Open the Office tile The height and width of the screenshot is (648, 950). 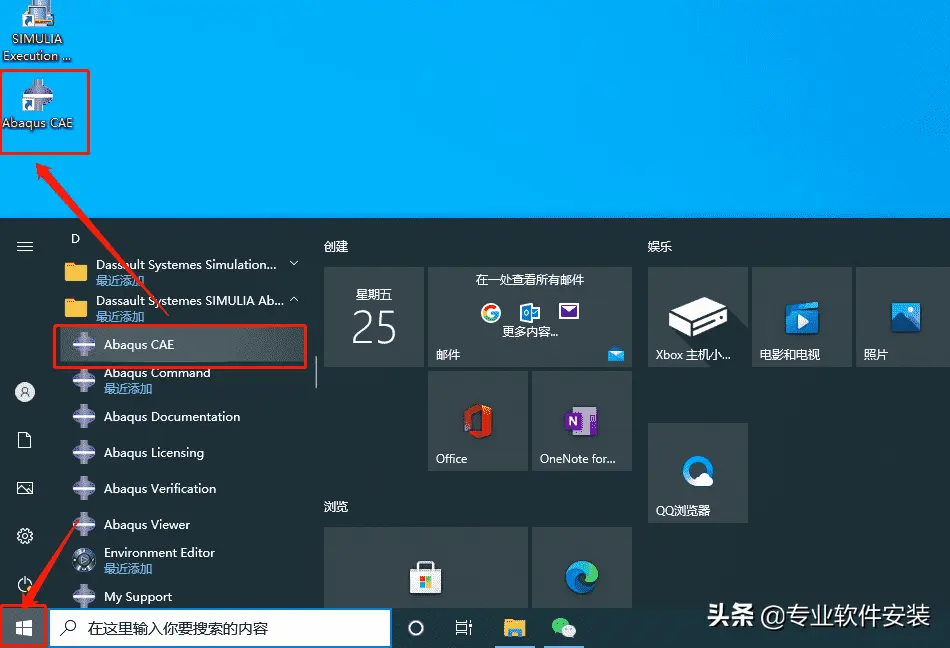click(x=478, y=421)
